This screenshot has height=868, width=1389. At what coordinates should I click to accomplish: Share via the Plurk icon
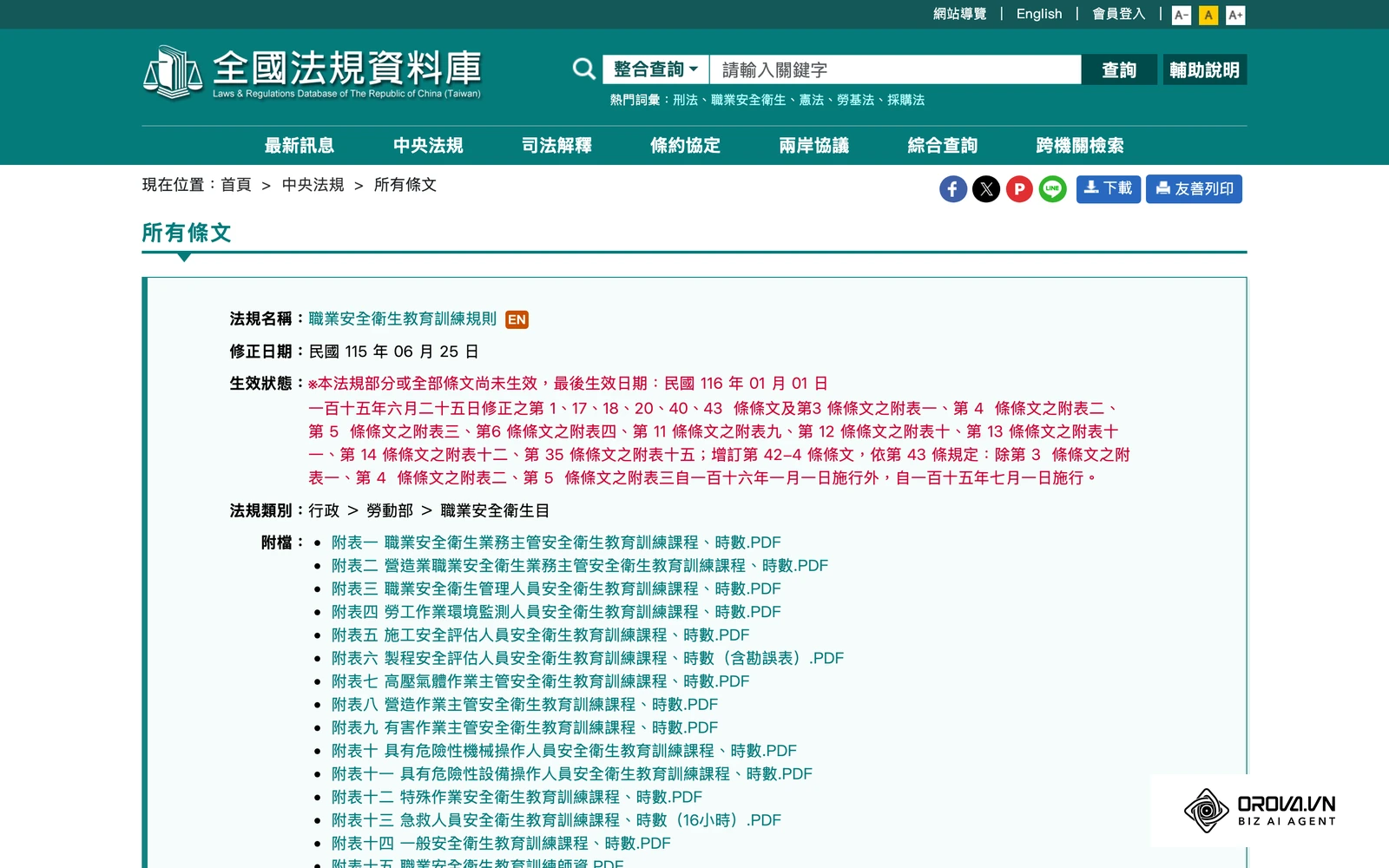(x=1019, y=189)
